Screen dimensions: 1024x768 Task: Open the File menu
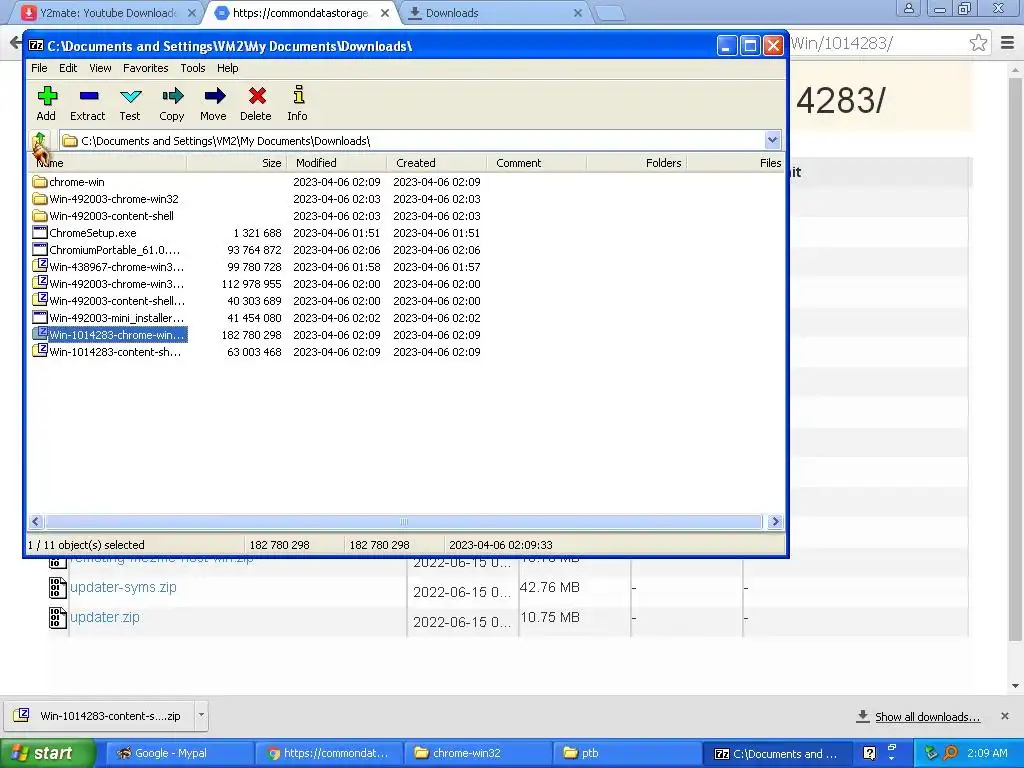[39, 68]
